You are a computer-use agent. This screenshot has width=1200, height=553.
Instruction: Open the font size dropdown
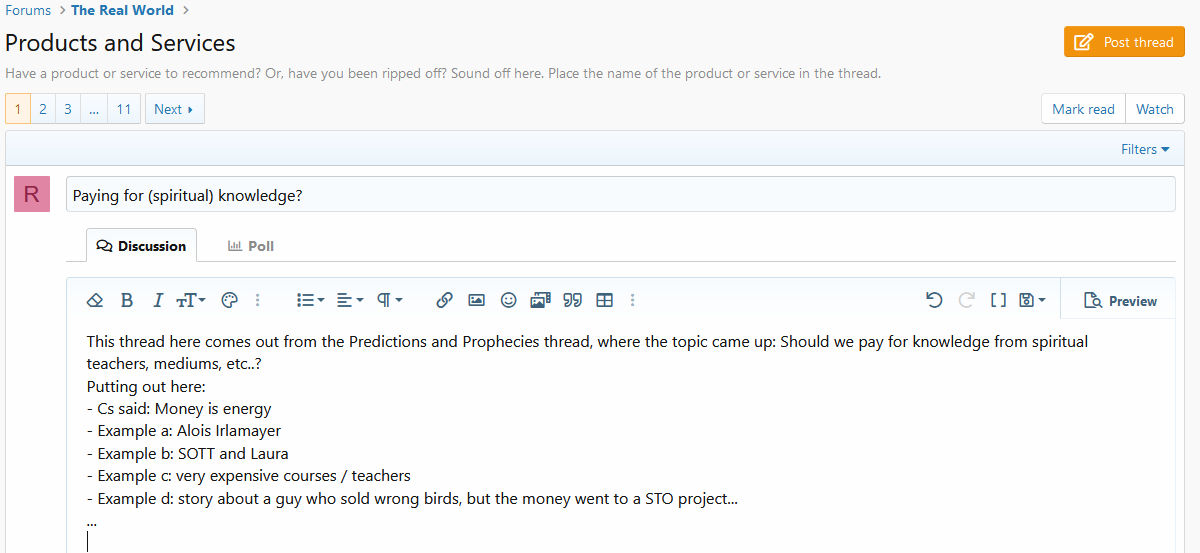191,300
